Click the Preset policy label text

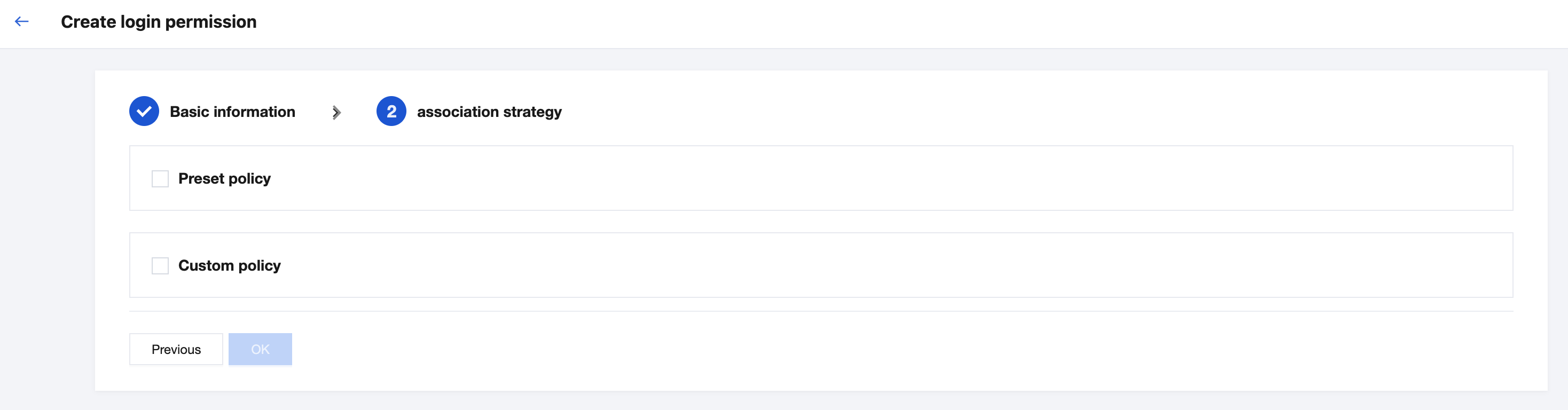pos(224,179)
